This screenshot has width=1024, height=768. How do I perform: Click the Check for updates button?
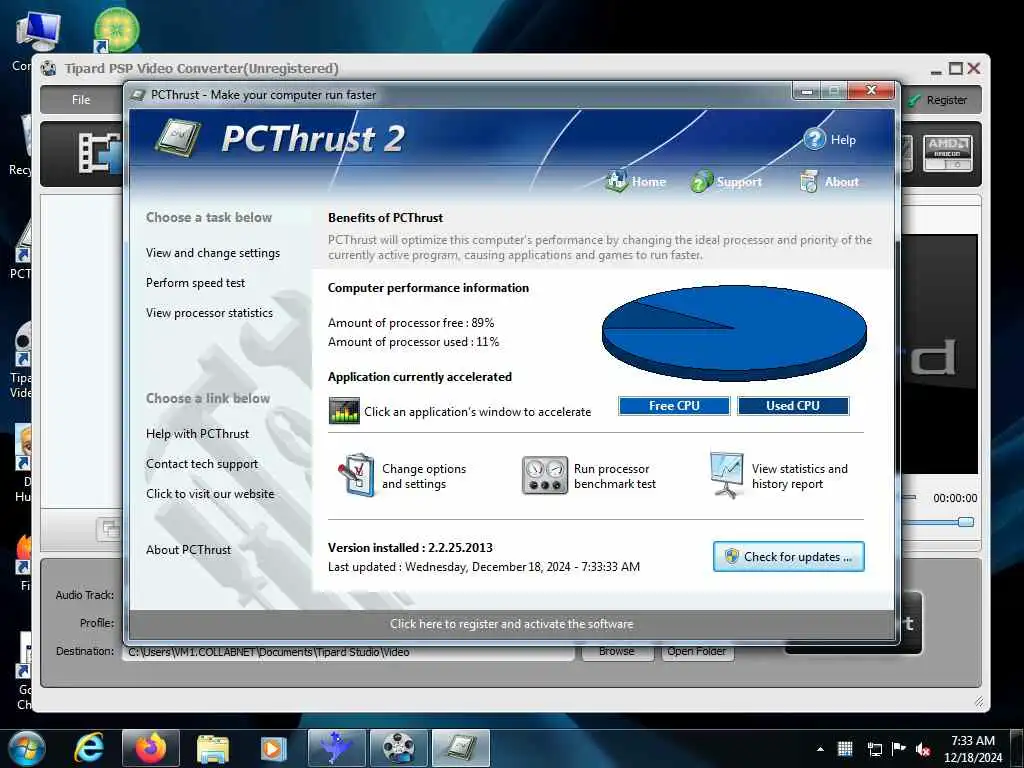[x=789, y=556]
